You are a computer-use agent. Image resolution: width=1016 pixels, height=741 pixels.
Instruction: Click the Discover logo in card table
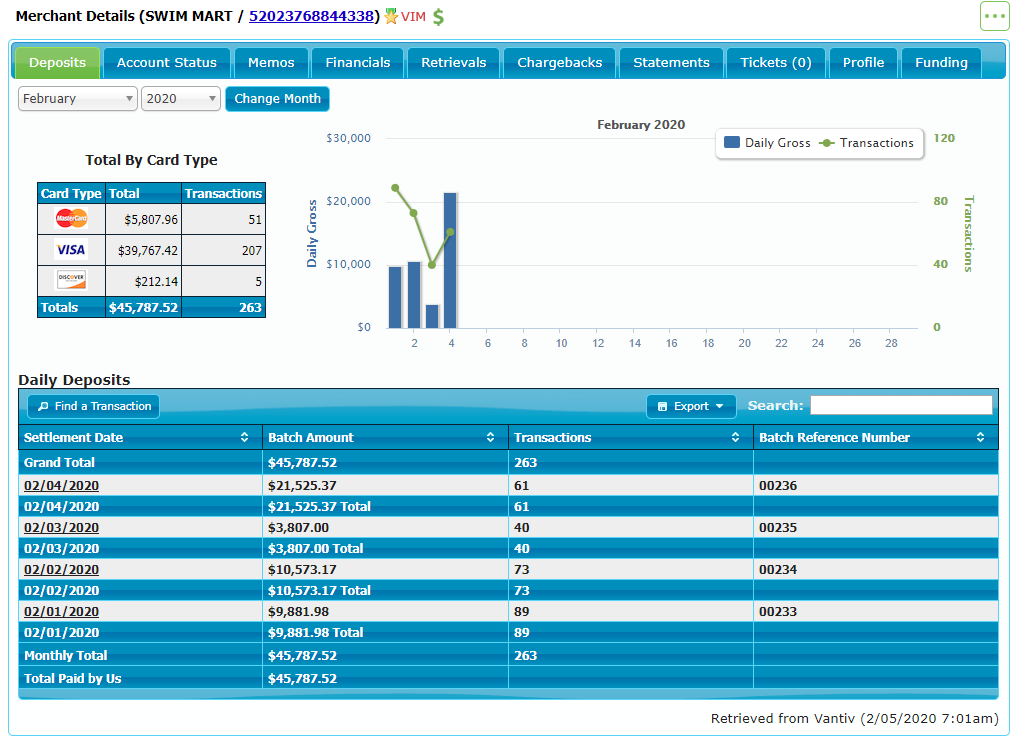[x=71, y=280]
